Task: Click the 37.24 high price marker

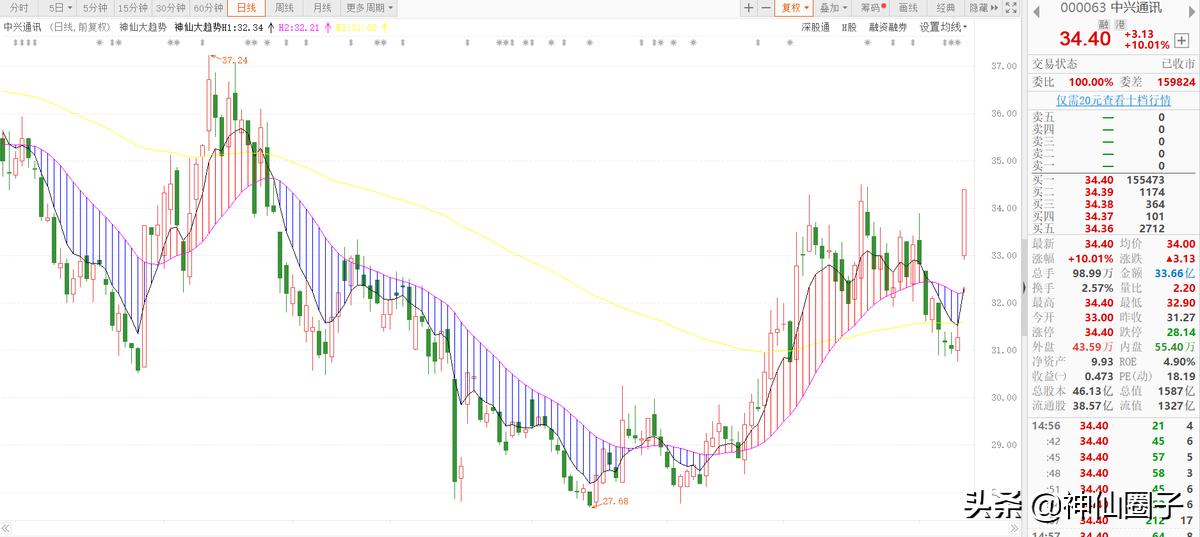Action: pyautogui.click(x=235, y=61)
